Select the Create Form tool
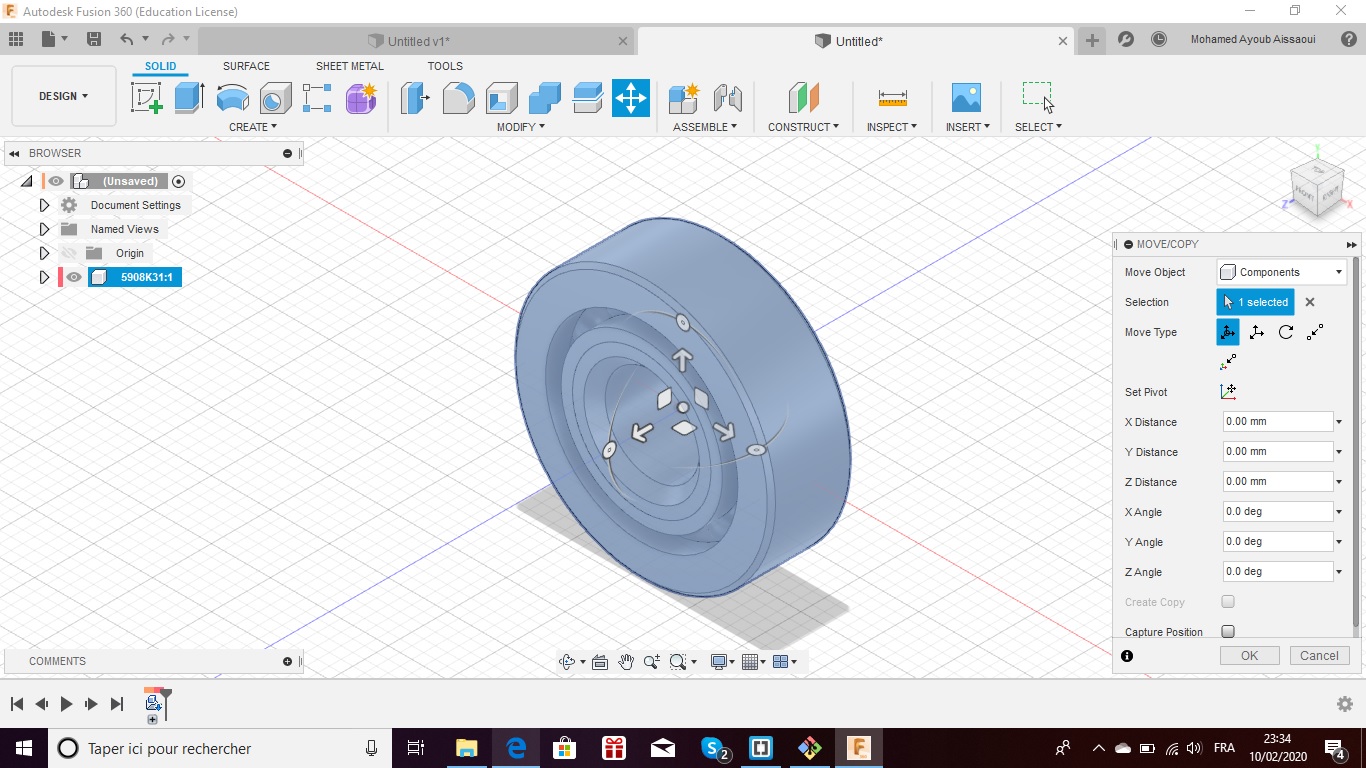The width and height of the screenshot is (1366, 768). point(361,98)
